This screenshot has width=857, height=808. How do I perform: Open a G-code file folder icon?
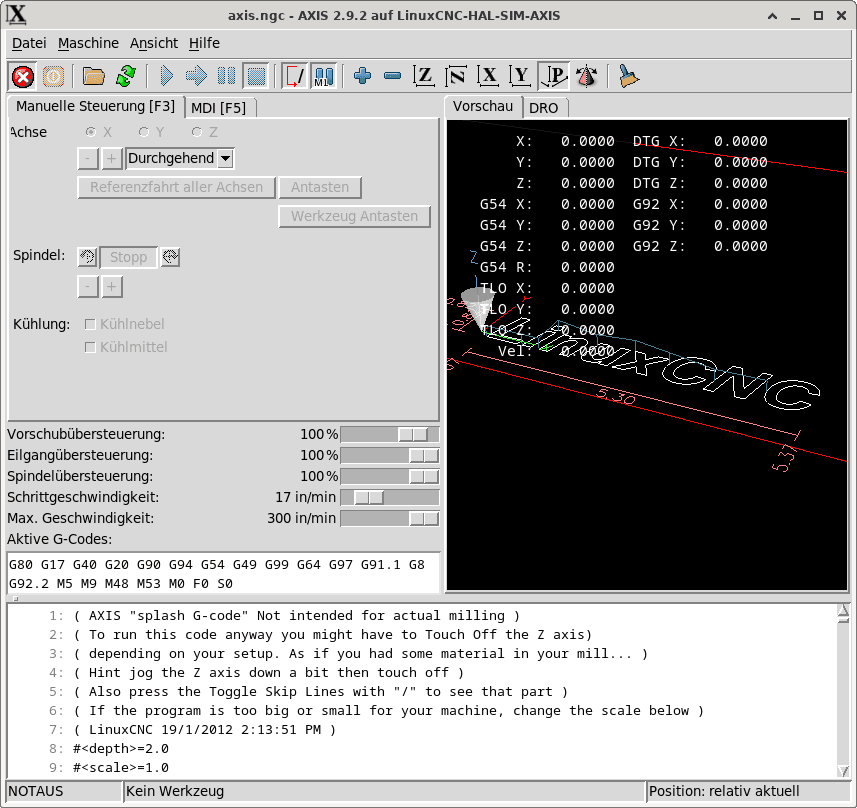(x=93, y=76)
